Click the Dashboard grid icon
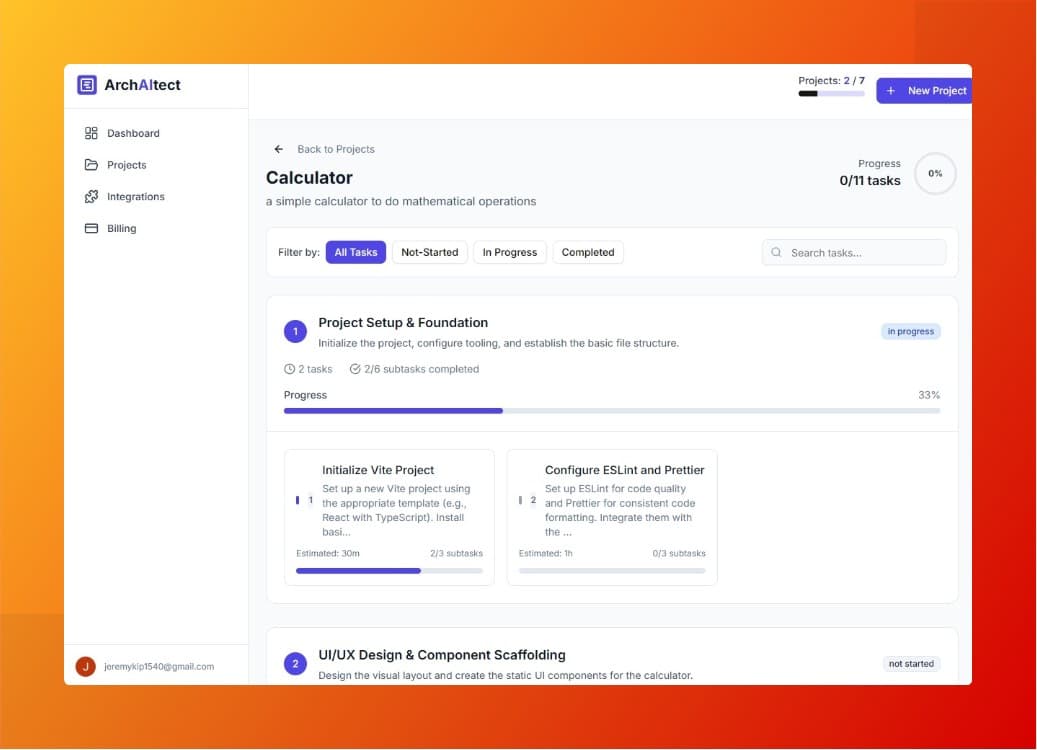 [x=91, y=133]
